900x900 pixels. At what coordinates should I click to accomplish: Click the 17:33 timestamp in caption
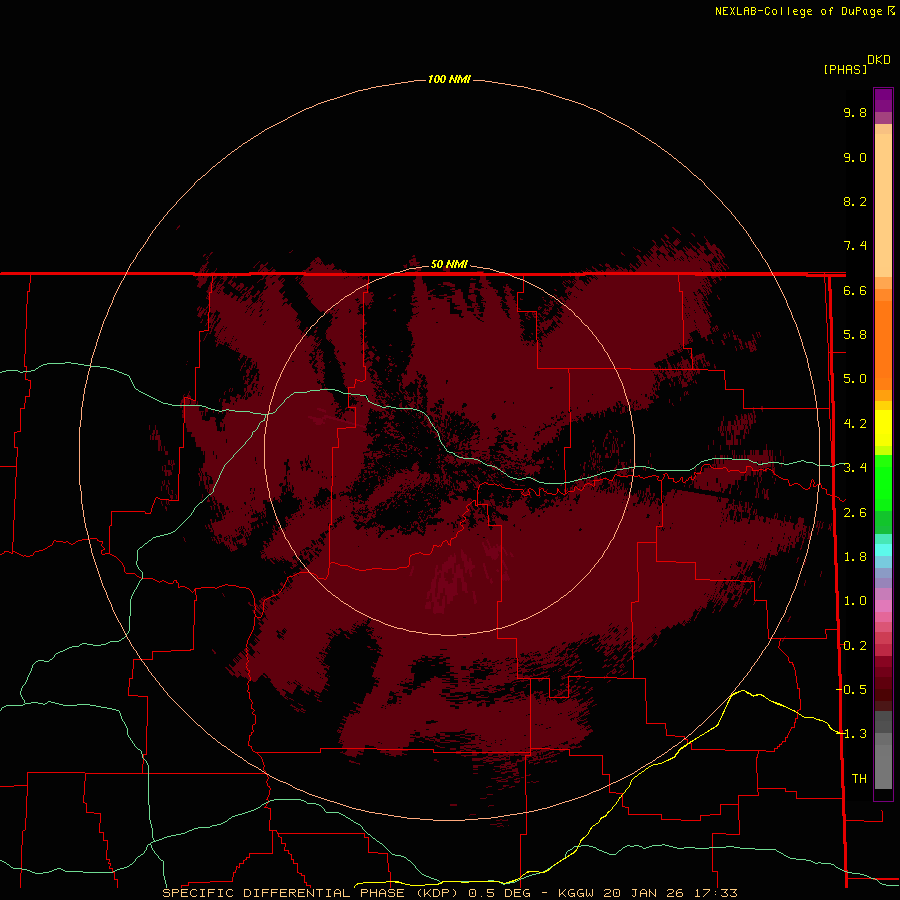[x=717, y=893]
